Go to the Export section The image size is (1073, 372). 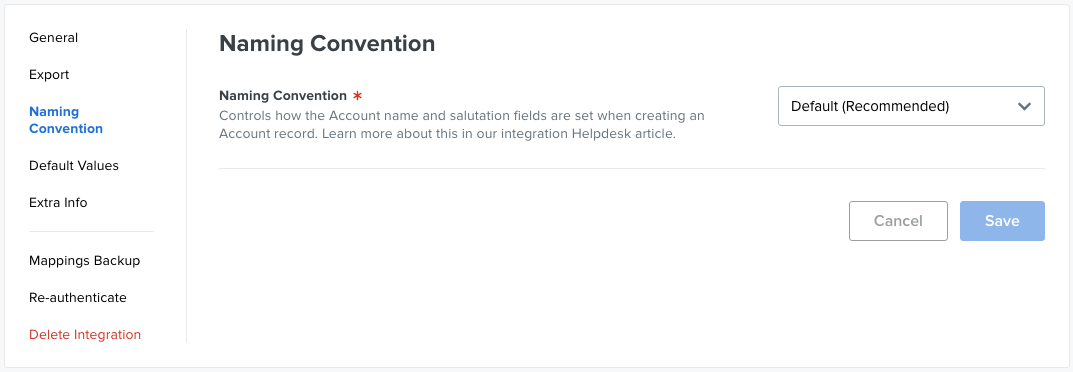coord(49,75)
